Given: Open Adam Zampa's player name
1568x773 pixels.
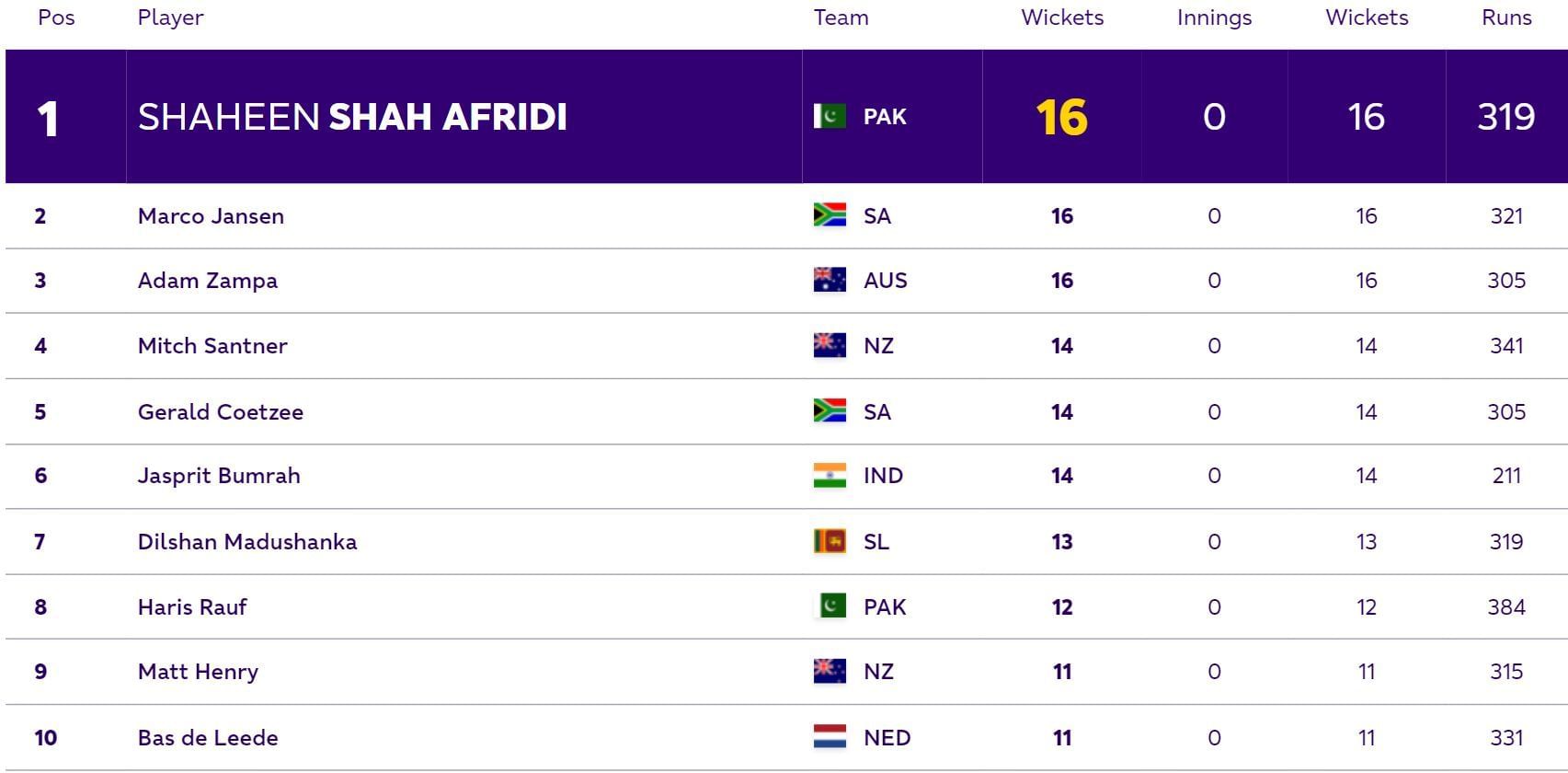Looking at the screenshot, I should [x=208, y=280].
